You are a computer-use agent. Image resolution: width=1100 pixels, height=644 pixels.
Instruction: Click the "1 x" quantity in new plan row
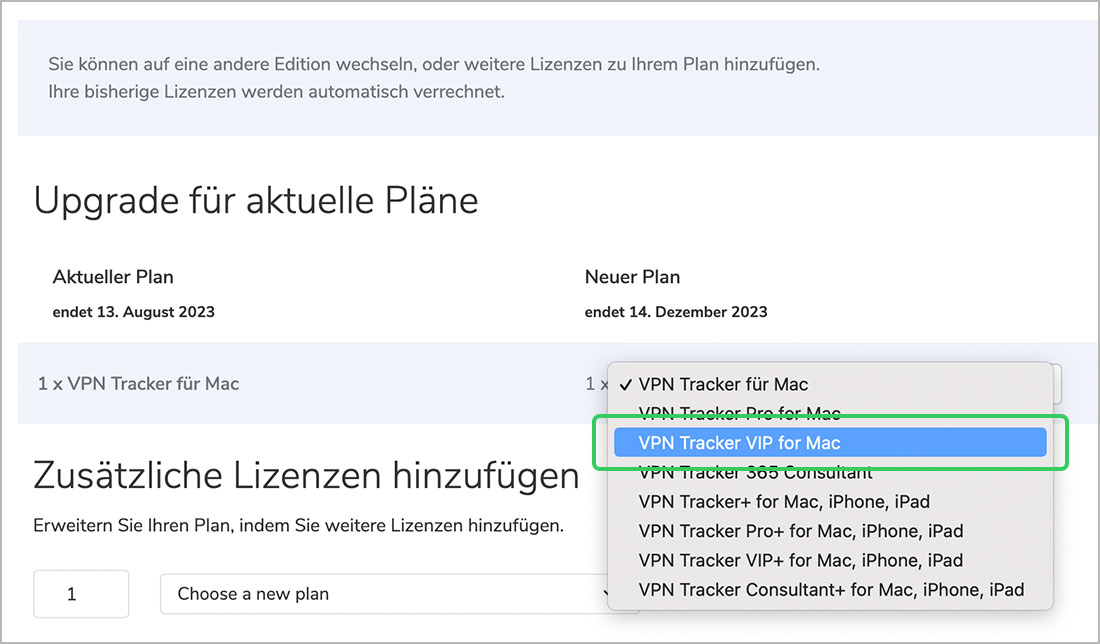point(596,384)
